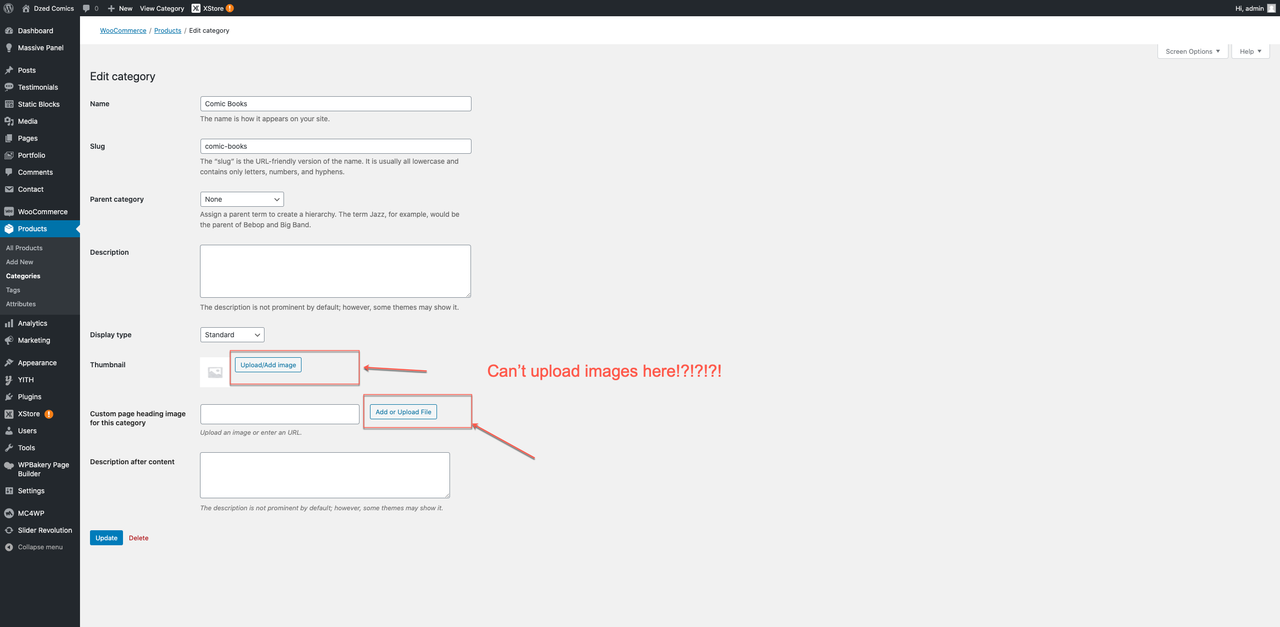
Task: Click the Users icon in the sidebar
Action: click(9, 431)
